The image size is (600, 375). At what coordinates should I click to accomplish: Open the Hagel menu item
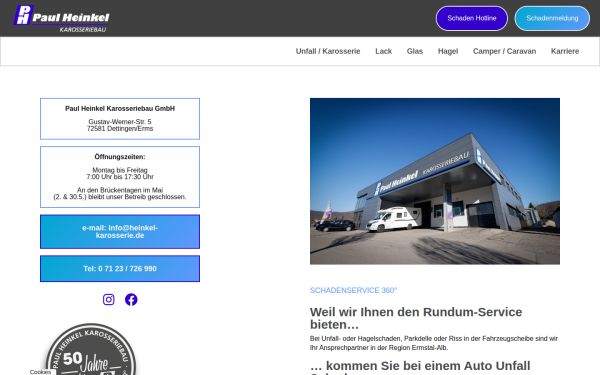448,51
